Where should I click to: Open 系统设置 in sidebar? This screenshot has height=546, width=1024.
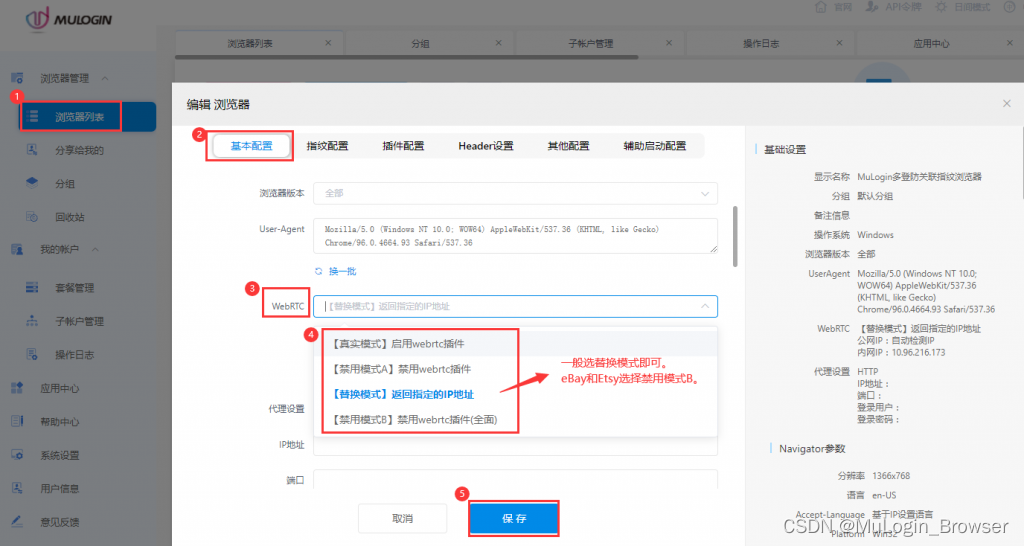click(x=59, y=455)
